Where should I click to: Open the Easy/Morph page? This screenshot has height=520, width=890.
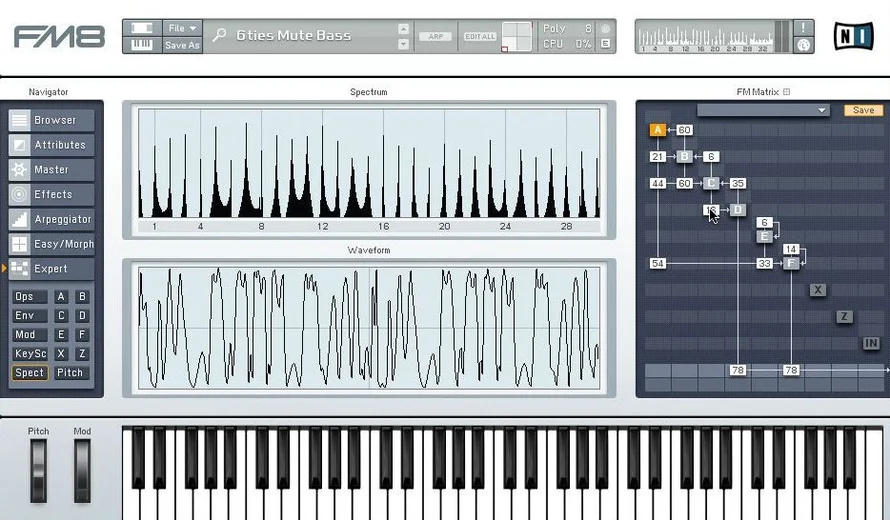click(x=51, y=244)
